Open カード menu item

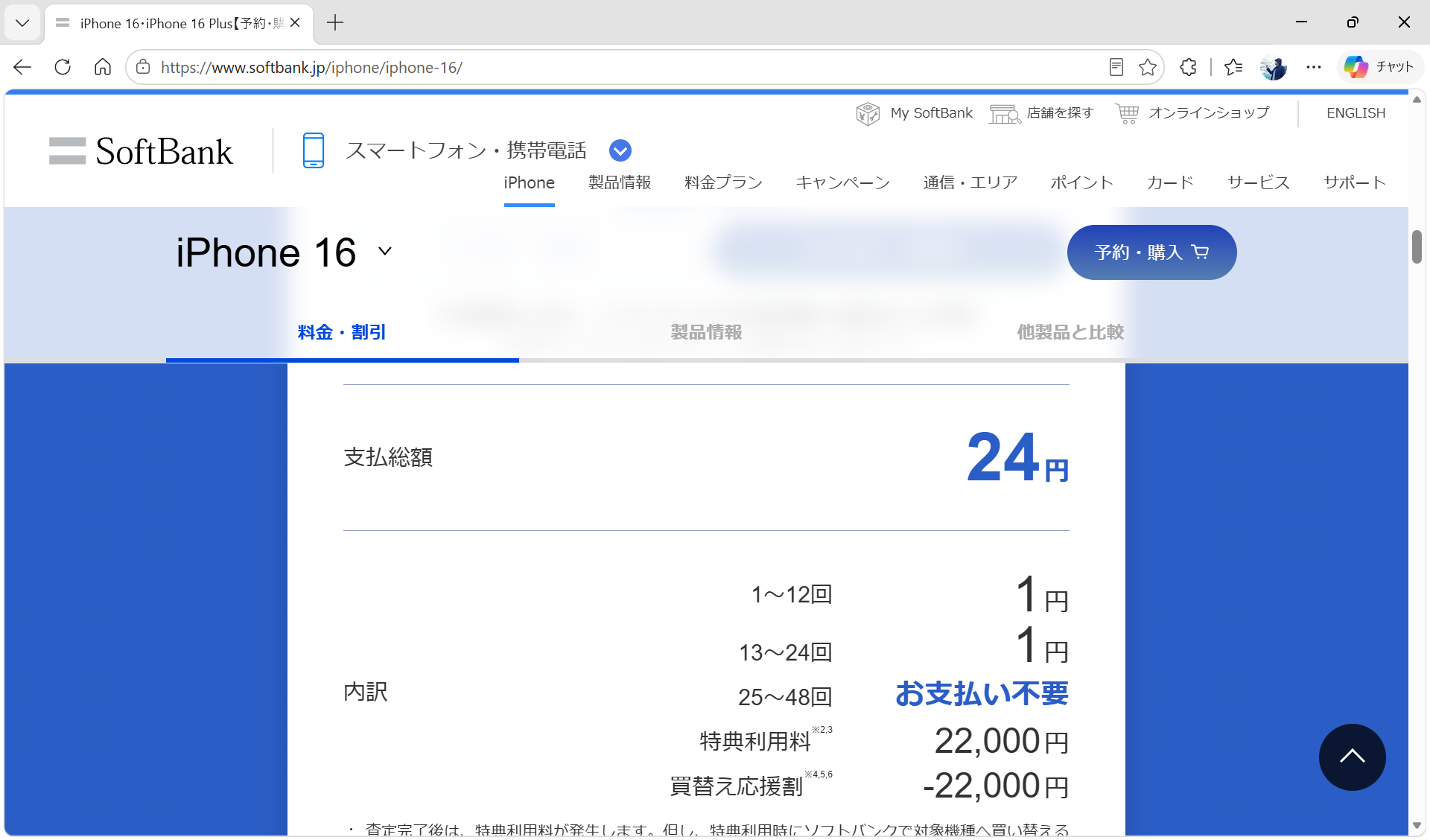pos(1170,182)
